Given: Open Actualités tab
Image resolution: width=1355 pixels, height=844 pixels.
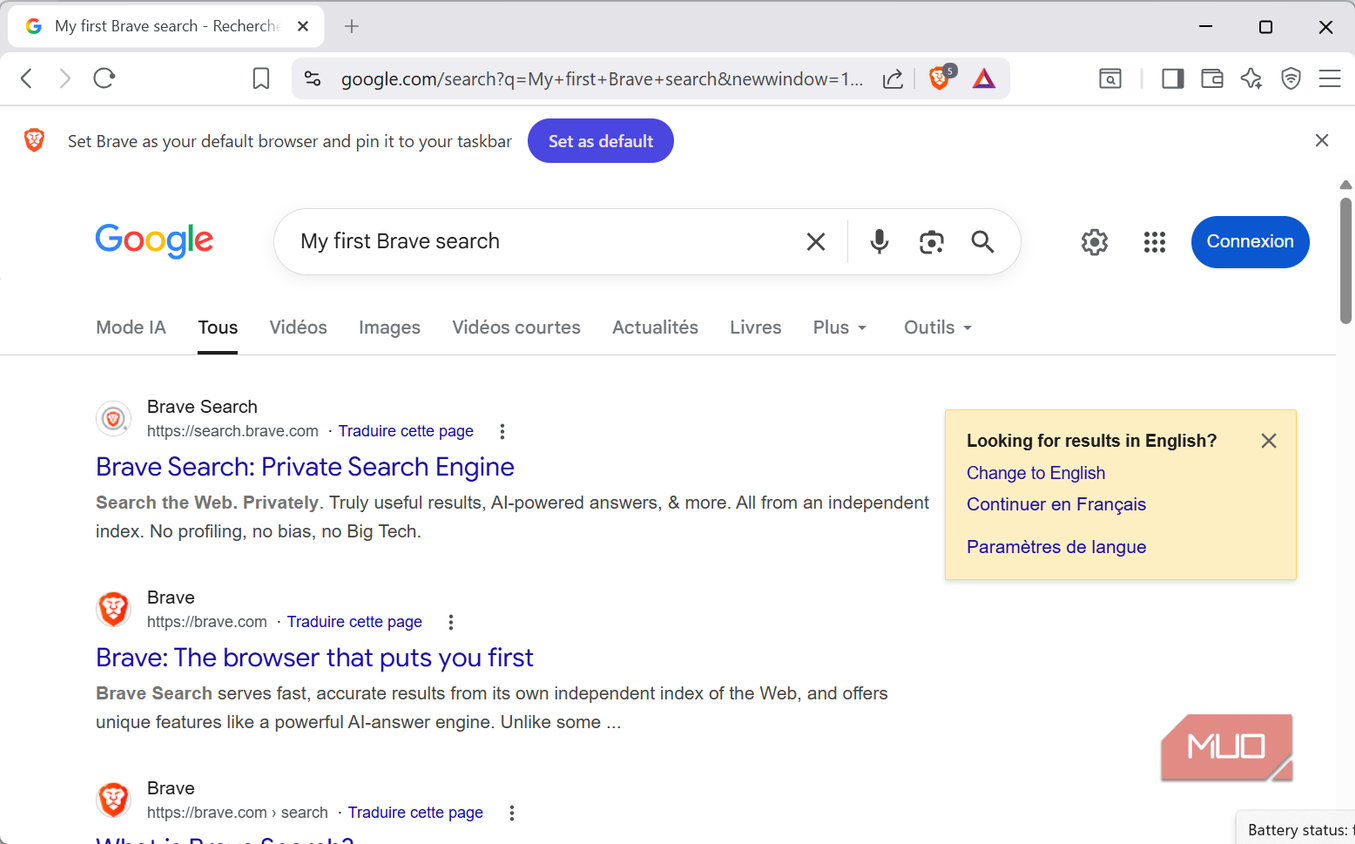Looking at the screenshot, I should point(655,327).
